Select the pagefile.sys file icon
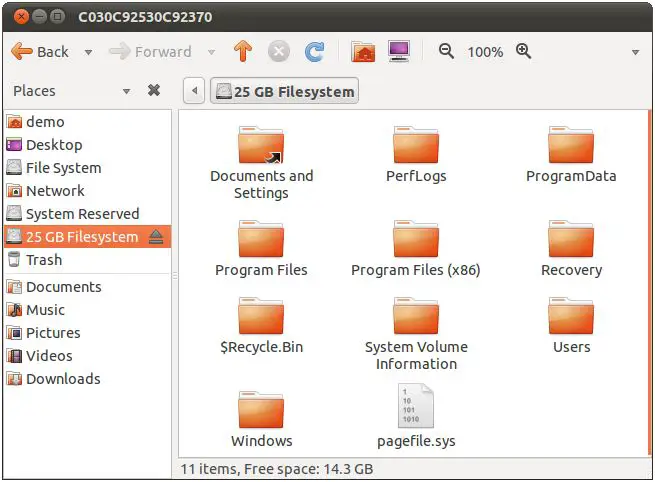Image resolution: width=655 pixels, height=482 pixels. click(x=417, y=406)
